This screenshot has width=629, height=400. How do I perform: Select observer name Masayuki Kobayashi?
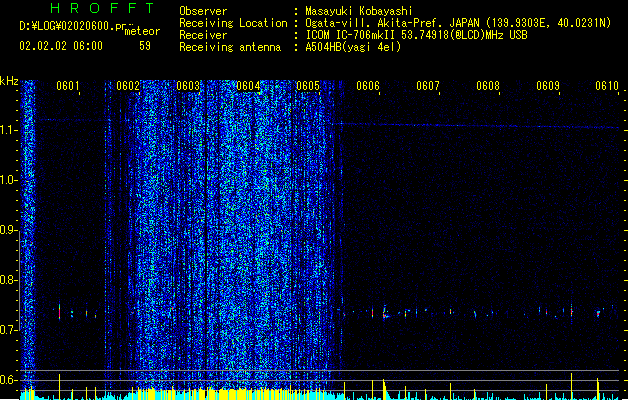(x=359, y=11)
